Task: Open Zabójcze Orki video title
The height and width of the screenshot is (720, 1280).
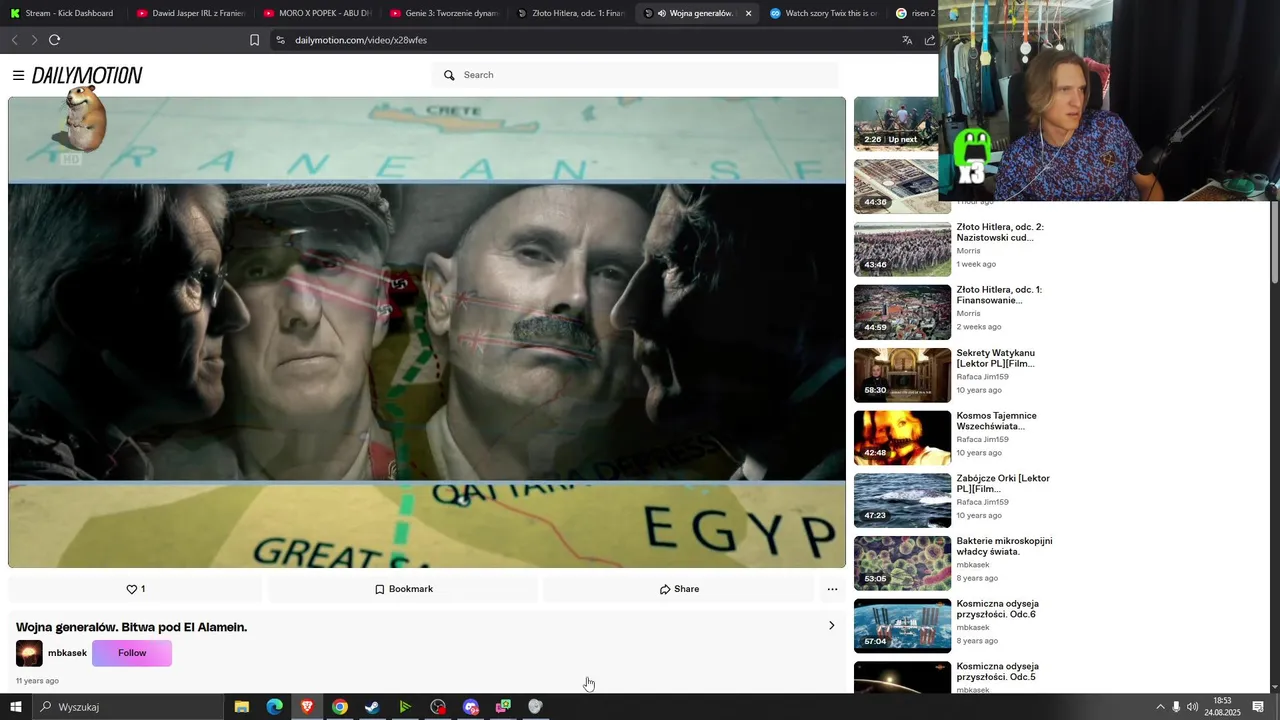Action: [1003, 484]
